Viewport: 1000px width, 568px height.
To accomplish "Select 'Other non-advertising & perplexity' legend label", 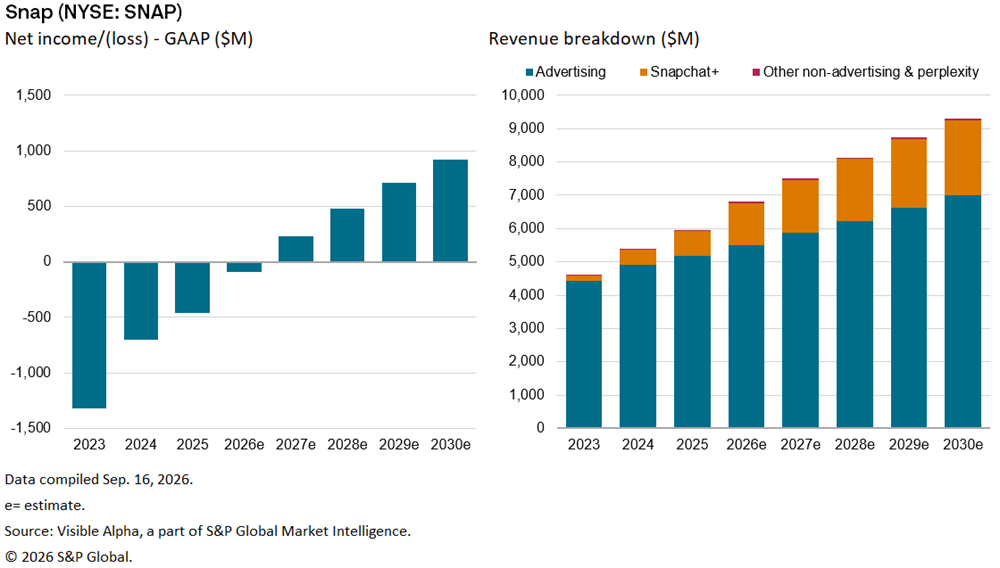I will (x=871, y=72).
